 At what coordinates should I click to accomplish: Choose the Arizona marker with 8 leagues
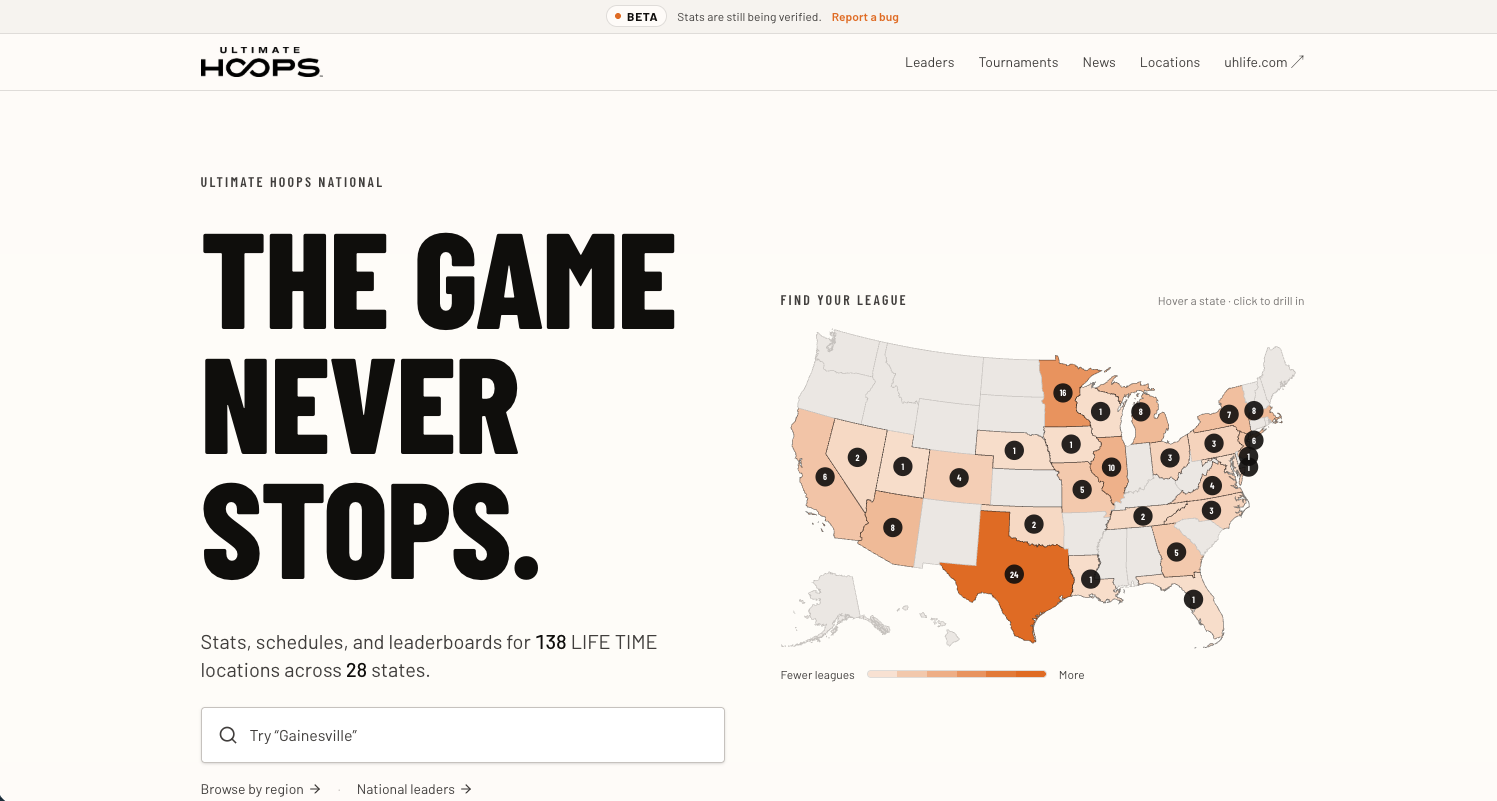(x=892, y=527)
